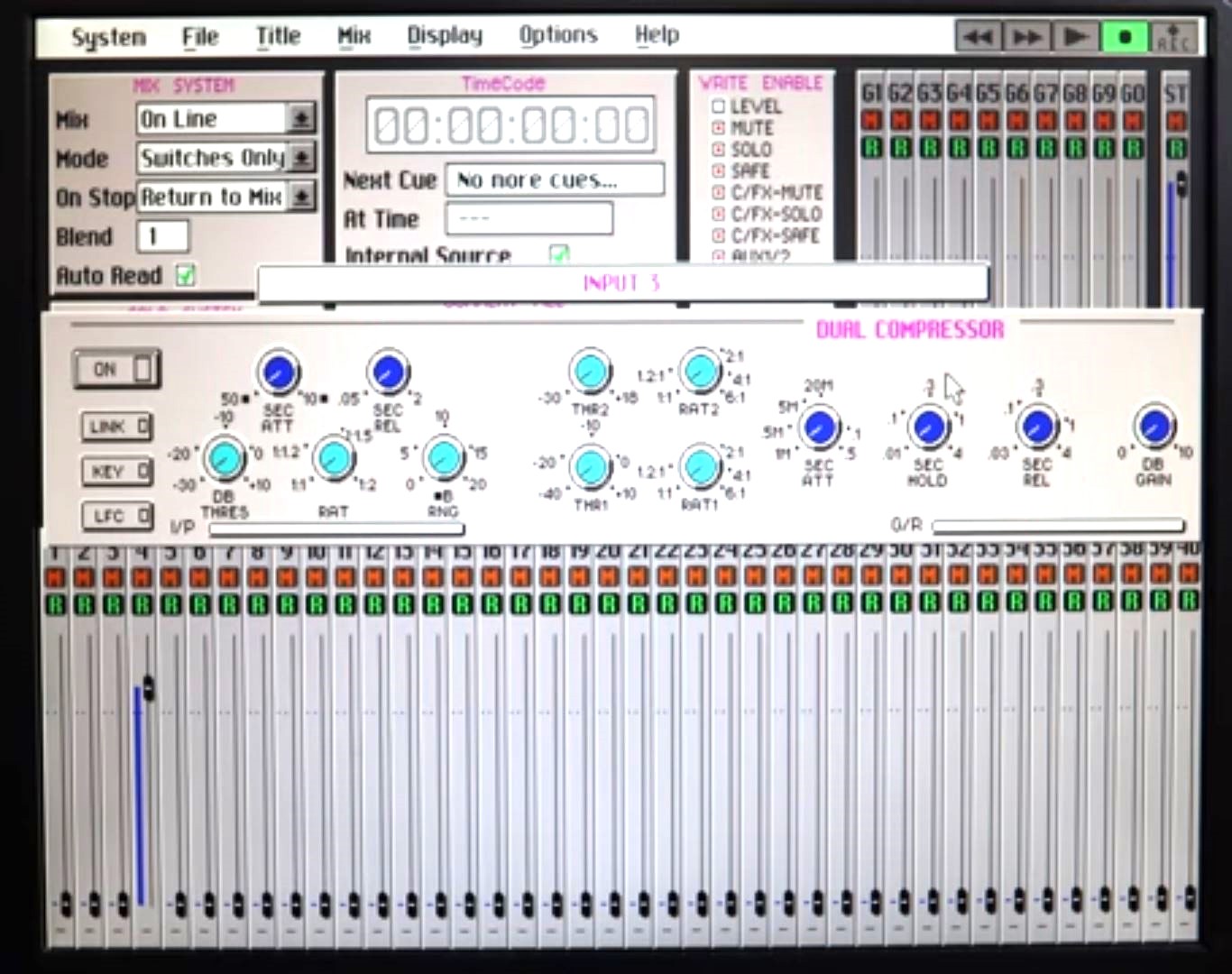Click the R button on channel 1
This screenshot has height=974, width=1232.
tap(55, 603)
